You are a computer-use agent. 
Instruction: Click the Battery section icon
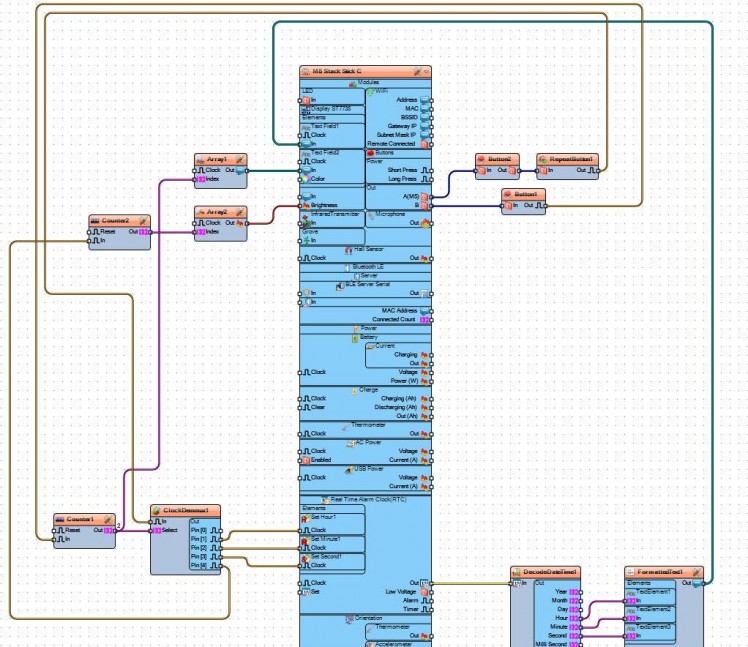pyautogui.click(x=355, y=338)
